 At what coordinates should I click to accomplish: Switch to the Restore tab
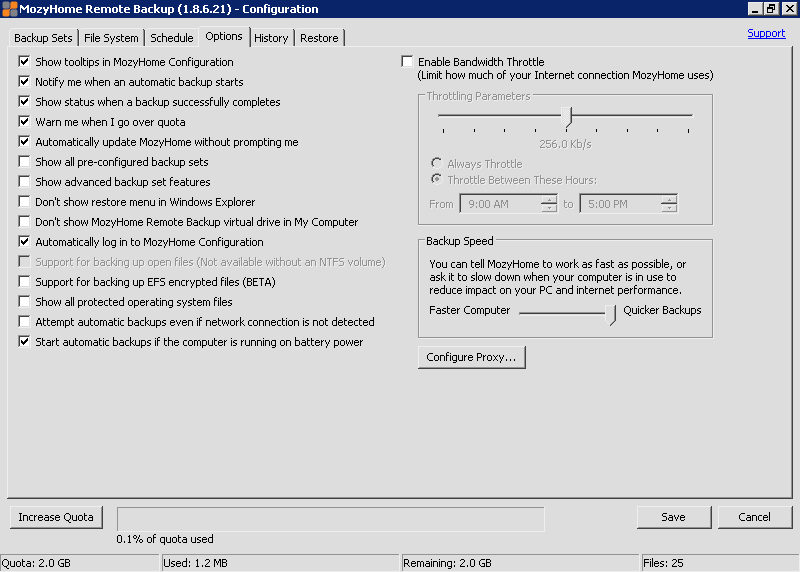[x=319, y=38]
